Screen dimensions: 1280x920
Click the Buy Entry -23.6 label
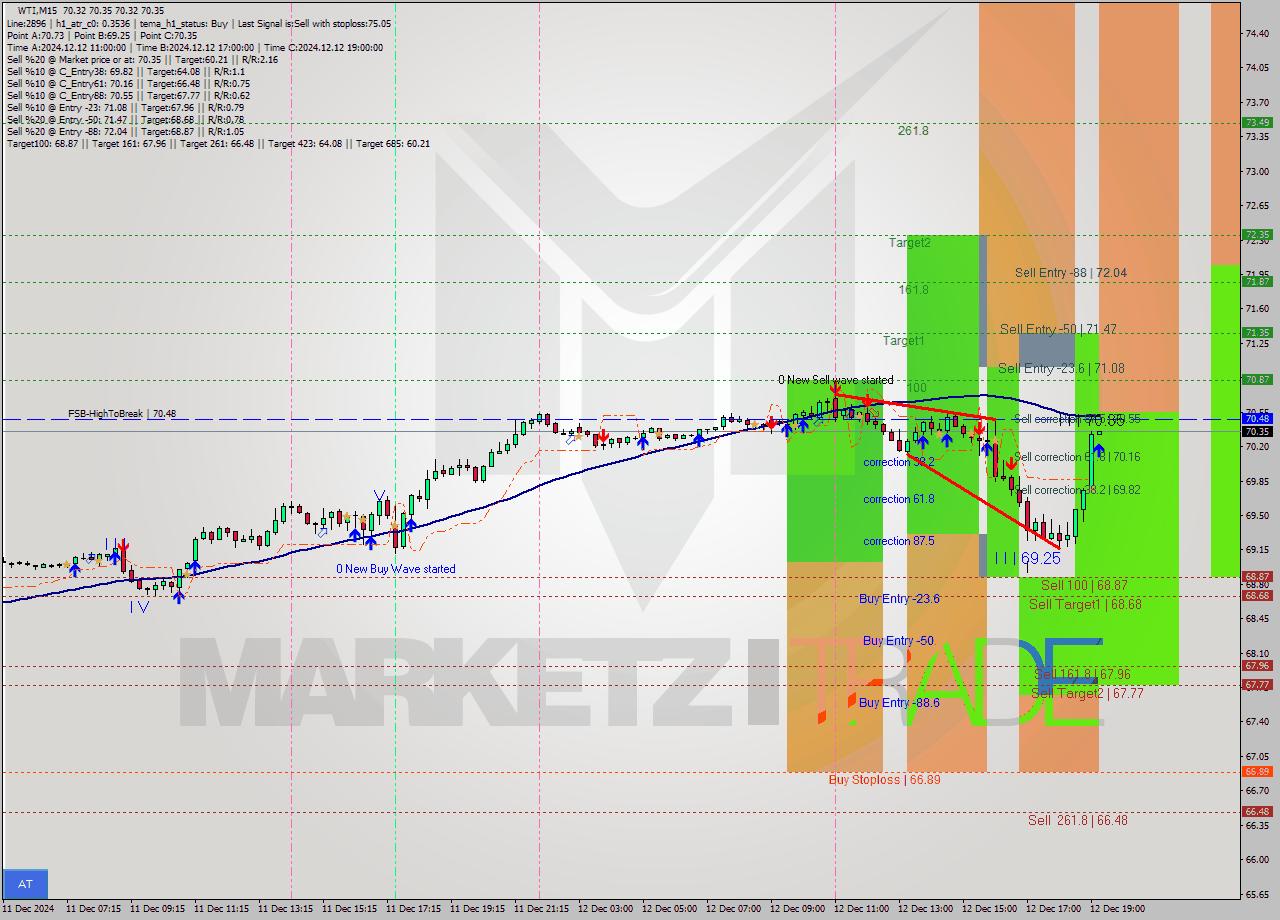coord(899,598)
